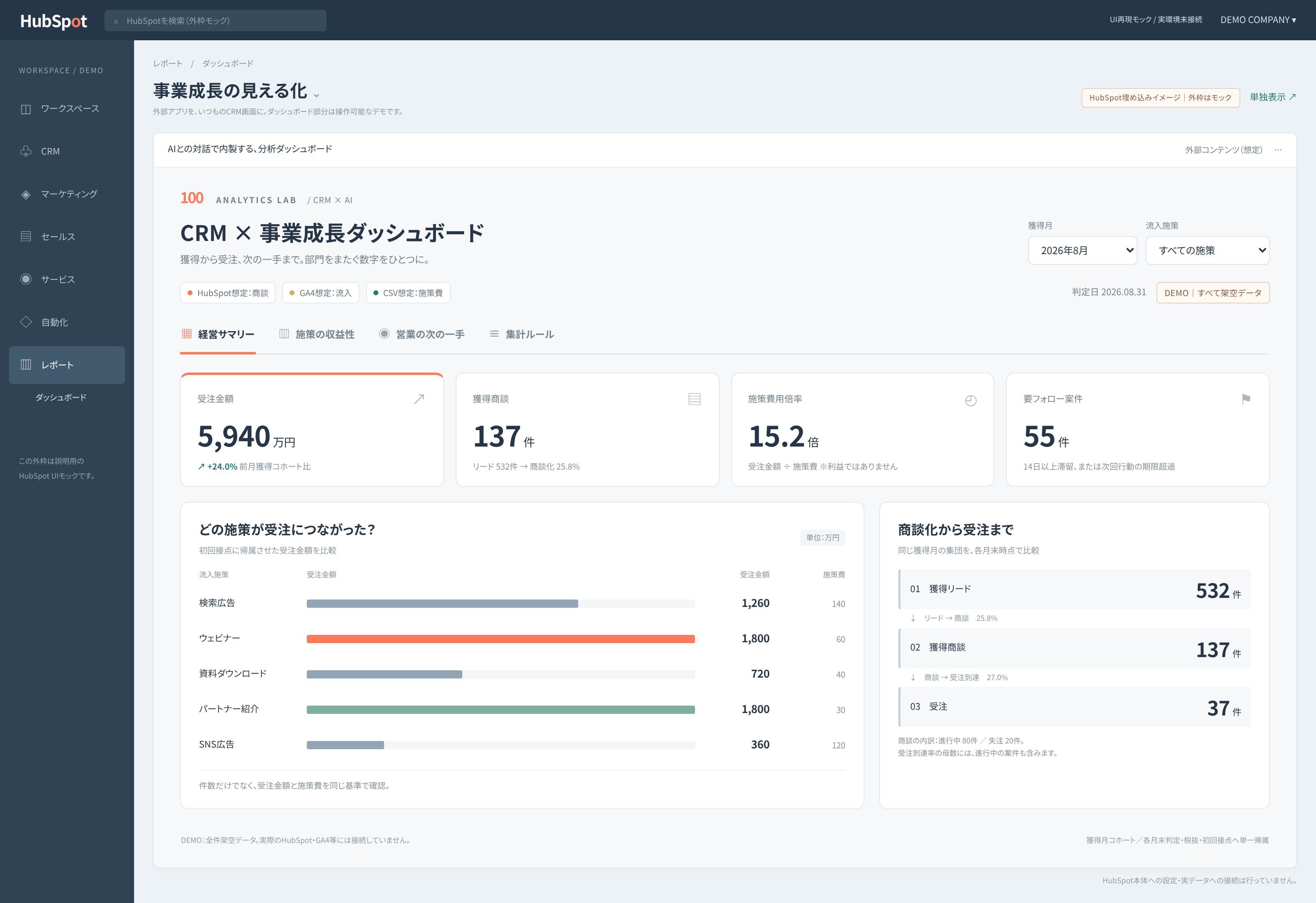The width and height of the screenshot is (1316, 903).
Task: Click the セールス sidebar icon
Action: tap(26, 237)
